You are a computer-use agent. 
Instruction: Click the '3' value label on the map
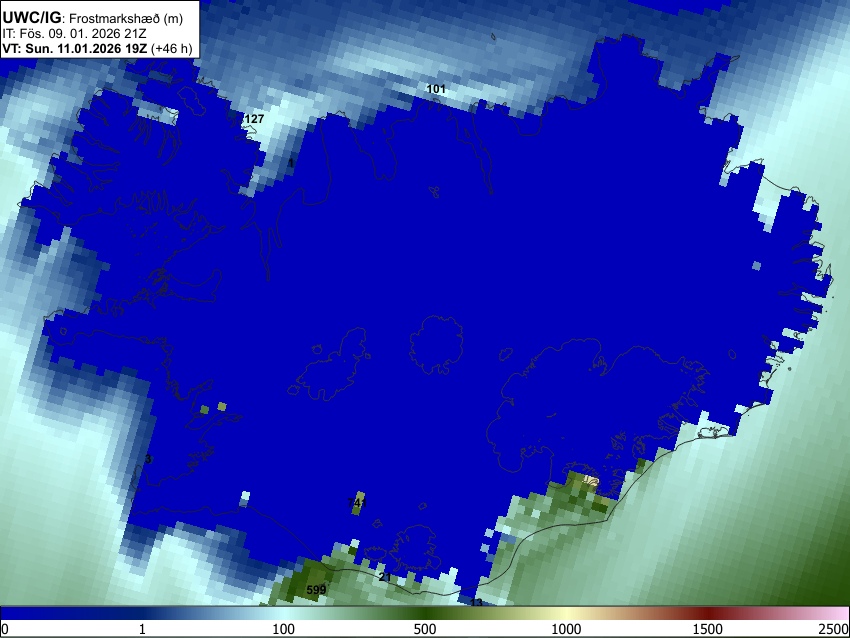click(x=148, y=459)
